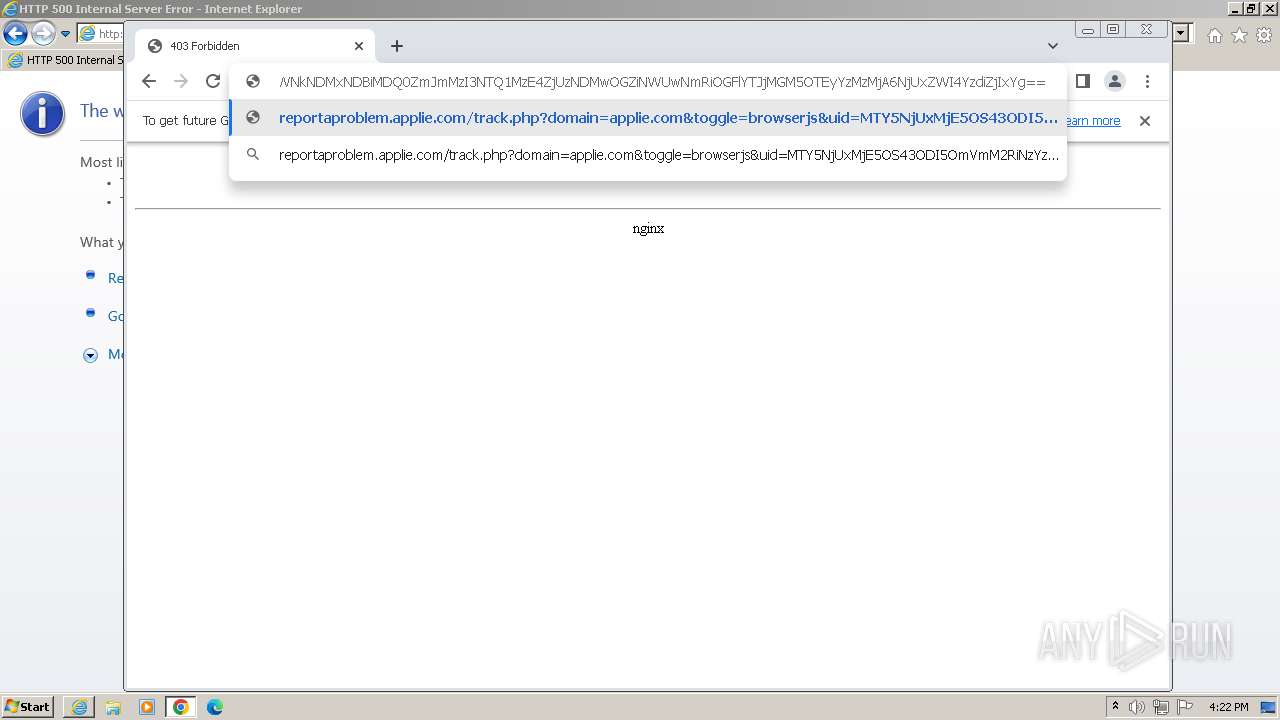Select the search suggestion for reportaproblem.applie.com
The width and height of the screenshot is (1280, 720).
tap(648, 155)
